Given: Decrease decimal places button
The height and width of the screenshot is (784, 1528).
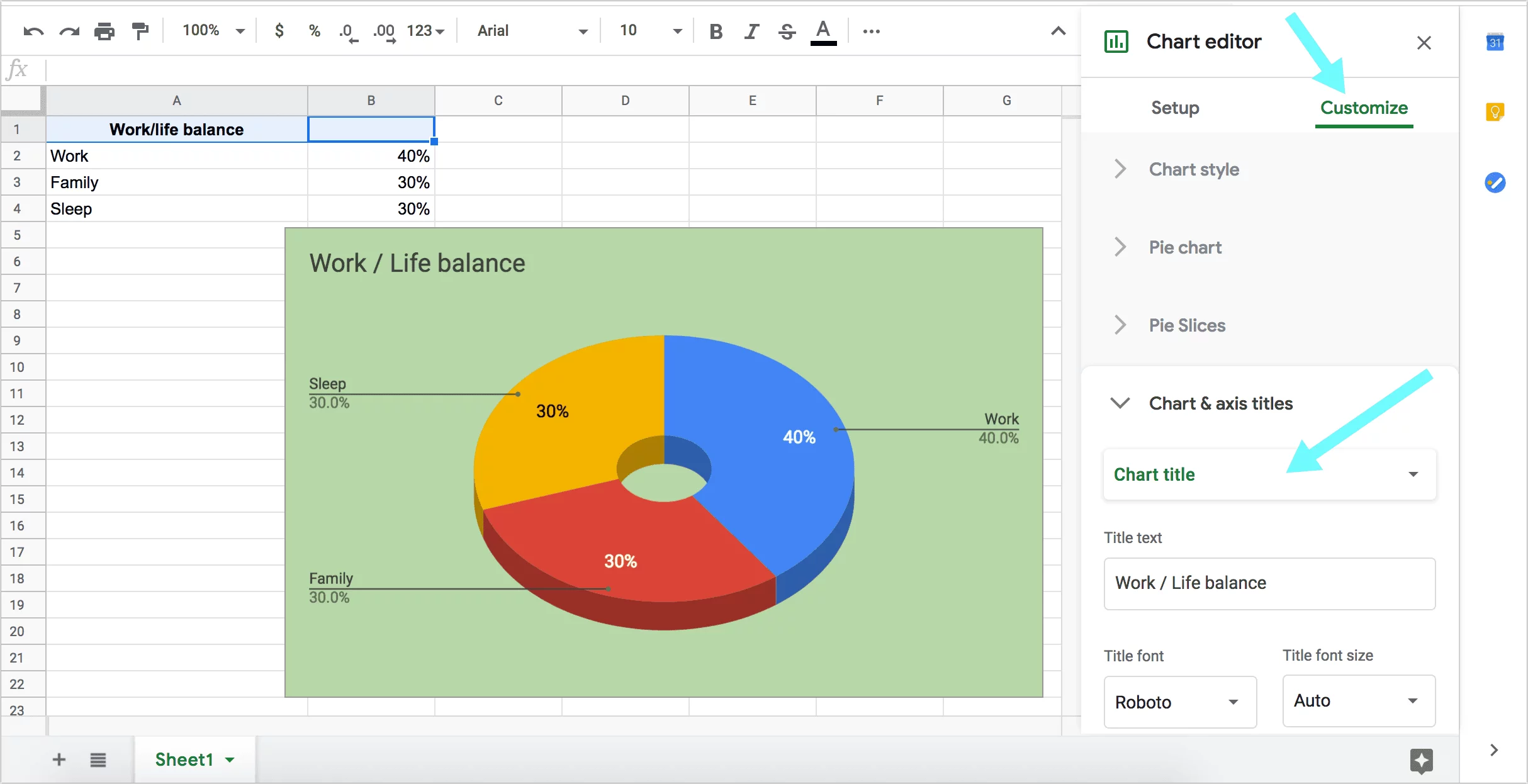Looking at the screenshot, I should point(348,31).
